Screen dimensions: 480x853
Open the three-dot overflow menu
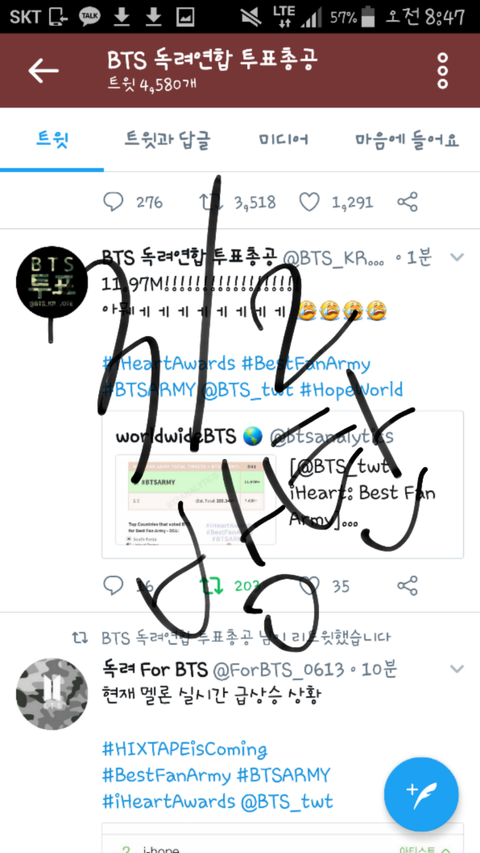pyautogui.click(x=442, y=71)
